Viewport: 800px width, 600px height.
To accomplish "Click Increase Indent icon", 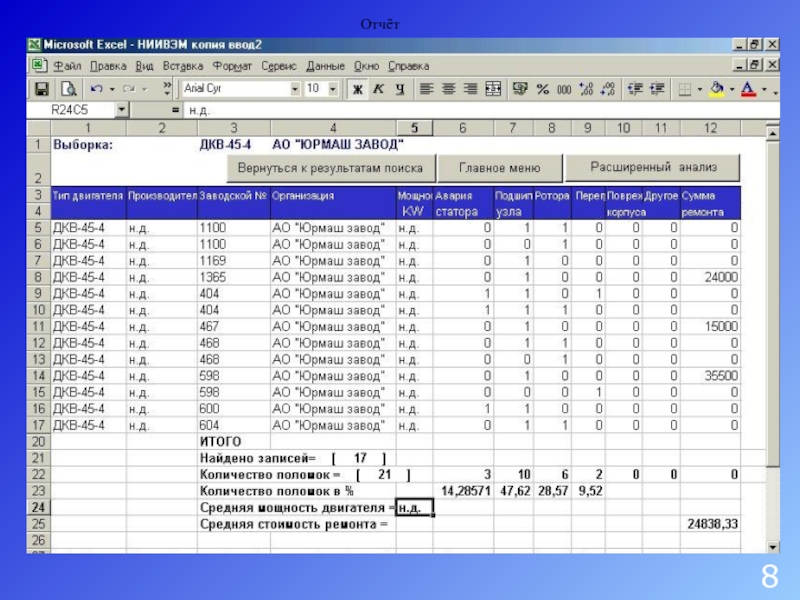I will tap(656, 89).
